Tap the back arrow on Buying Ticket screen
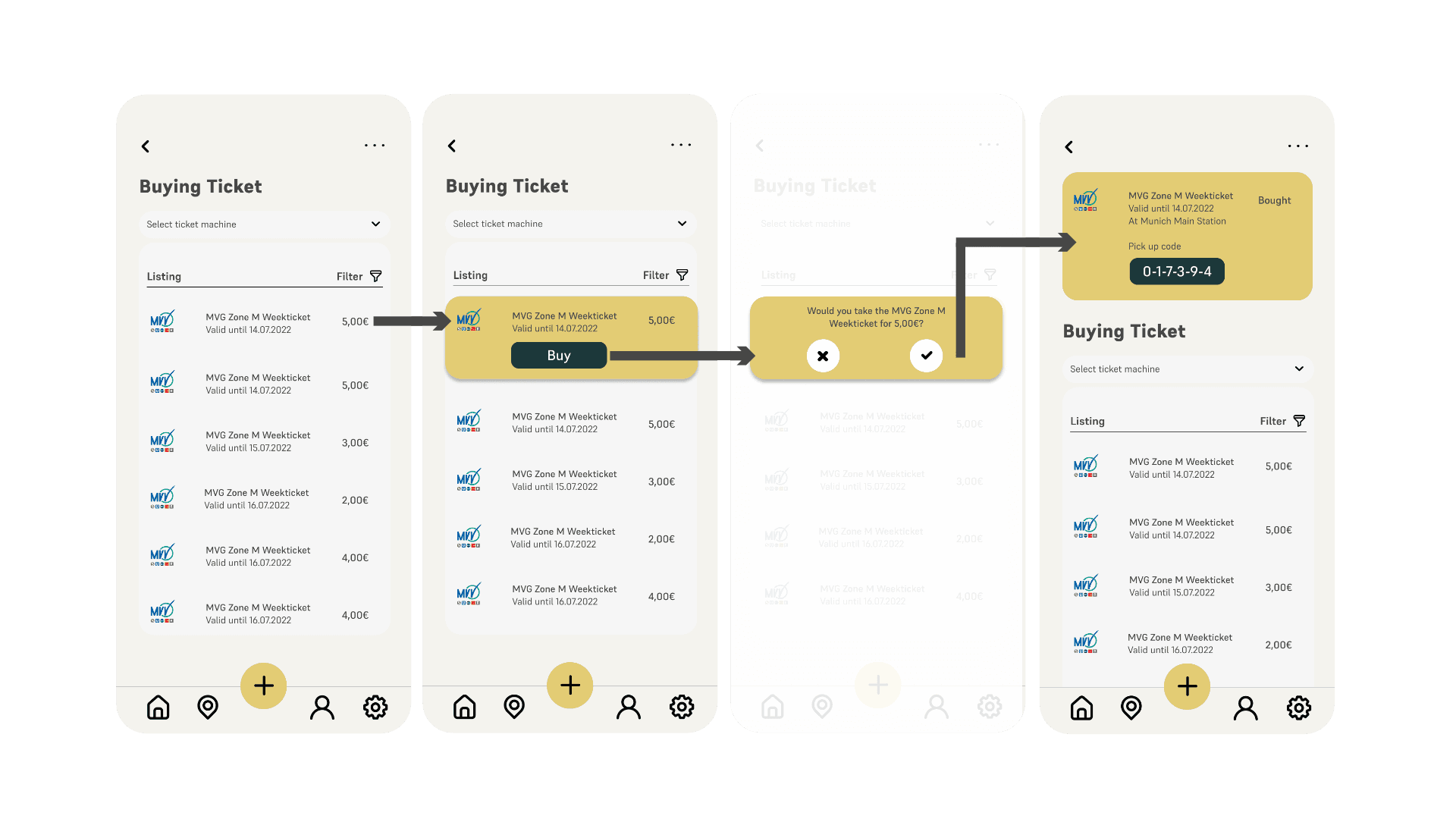This screenshot has width=1456, height=819. (x=145, y=147)
